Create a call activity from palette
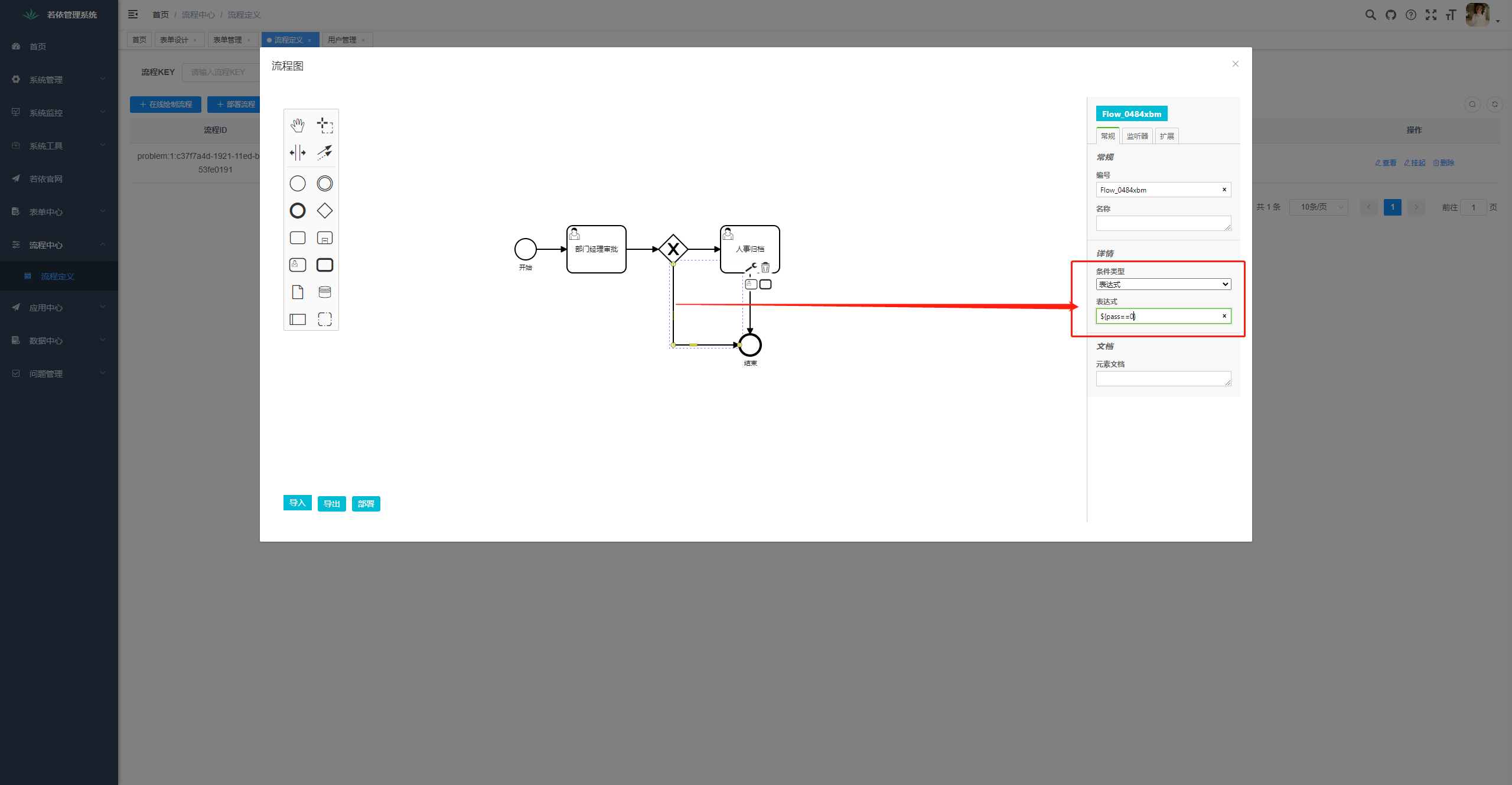Viewport: 1512px width, 785px height. pos(325,265)
